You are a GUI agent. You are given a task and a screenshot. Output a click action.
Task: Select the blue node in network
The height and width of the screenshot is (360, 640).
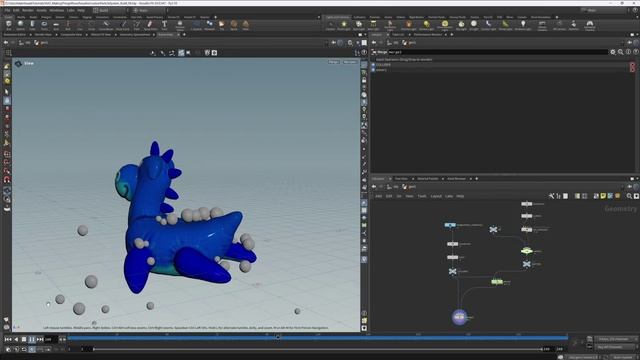(x=450, y=225)
